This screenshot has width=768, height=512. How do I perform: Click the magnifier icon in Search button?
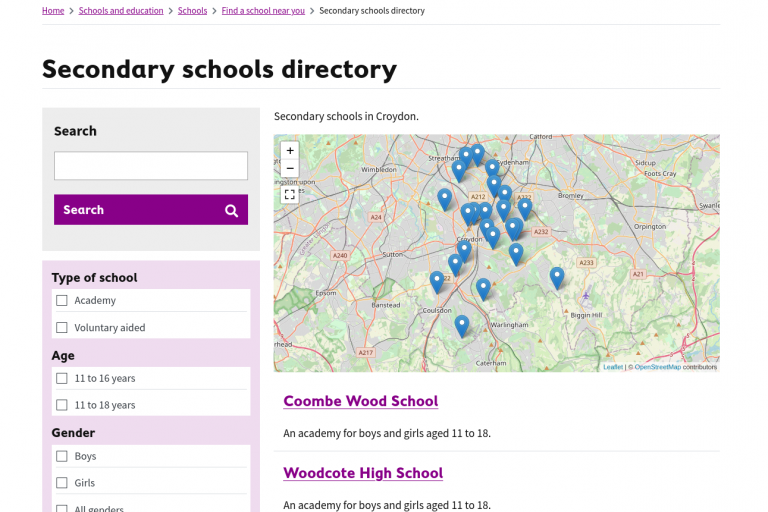coord(232,211)
